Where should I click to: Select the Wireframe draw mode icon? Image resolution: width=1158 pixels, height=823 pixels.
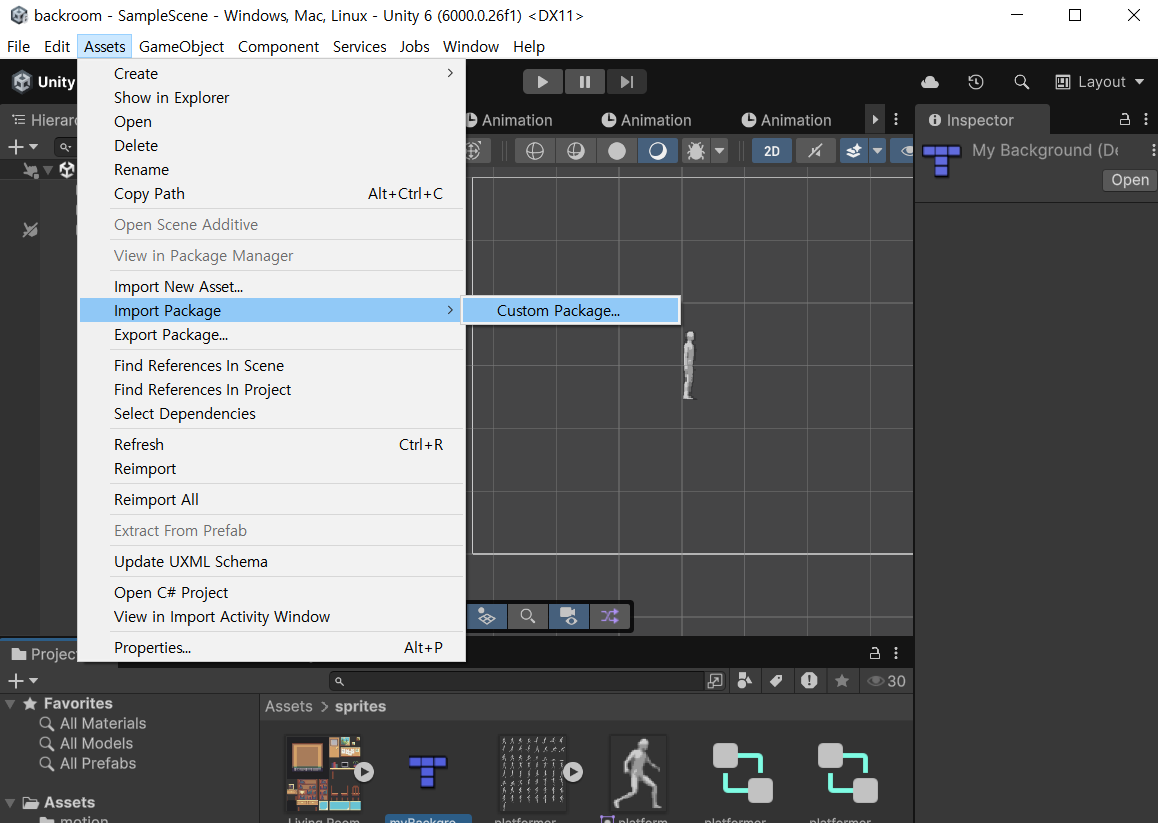tap(535, 151)
